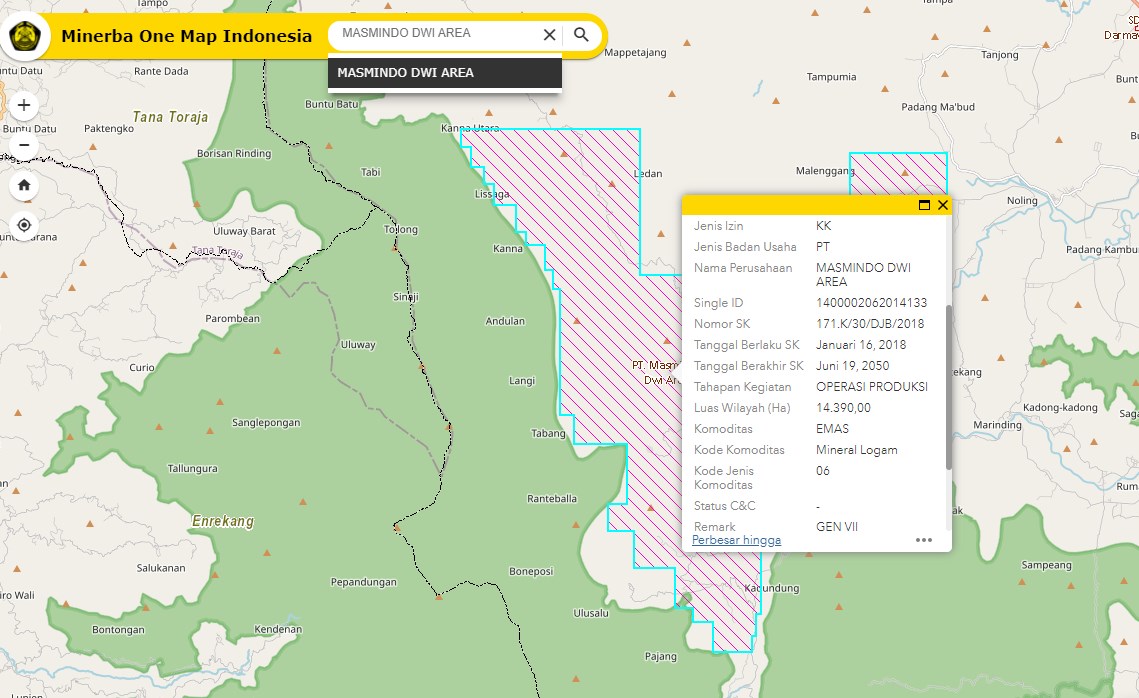Click the Pepandungan place label
The width and height of the screenshot is (1139, 698).
point(364,582)
